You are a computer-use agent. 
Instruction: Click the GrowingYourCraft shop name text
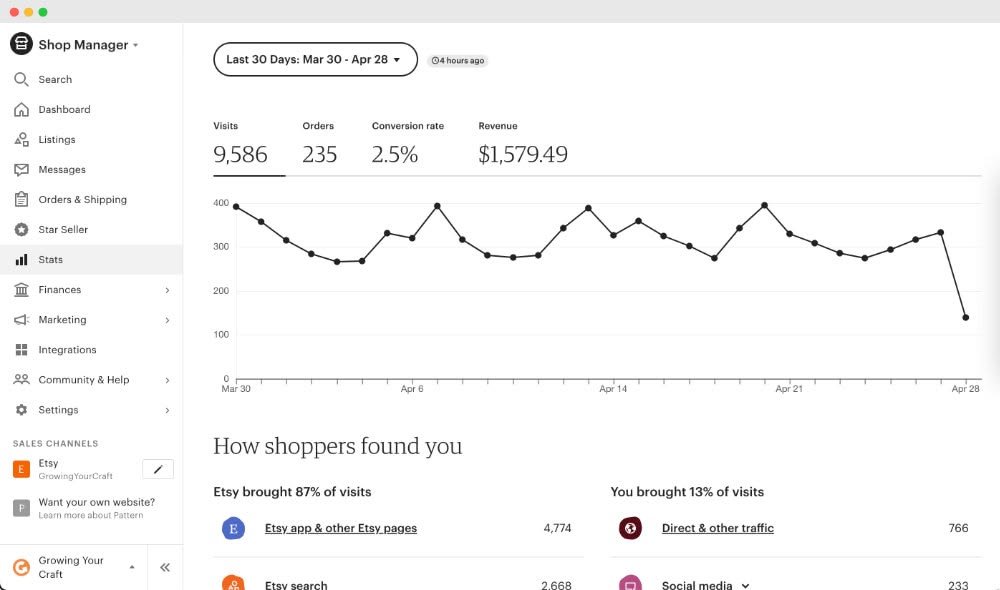75,476
